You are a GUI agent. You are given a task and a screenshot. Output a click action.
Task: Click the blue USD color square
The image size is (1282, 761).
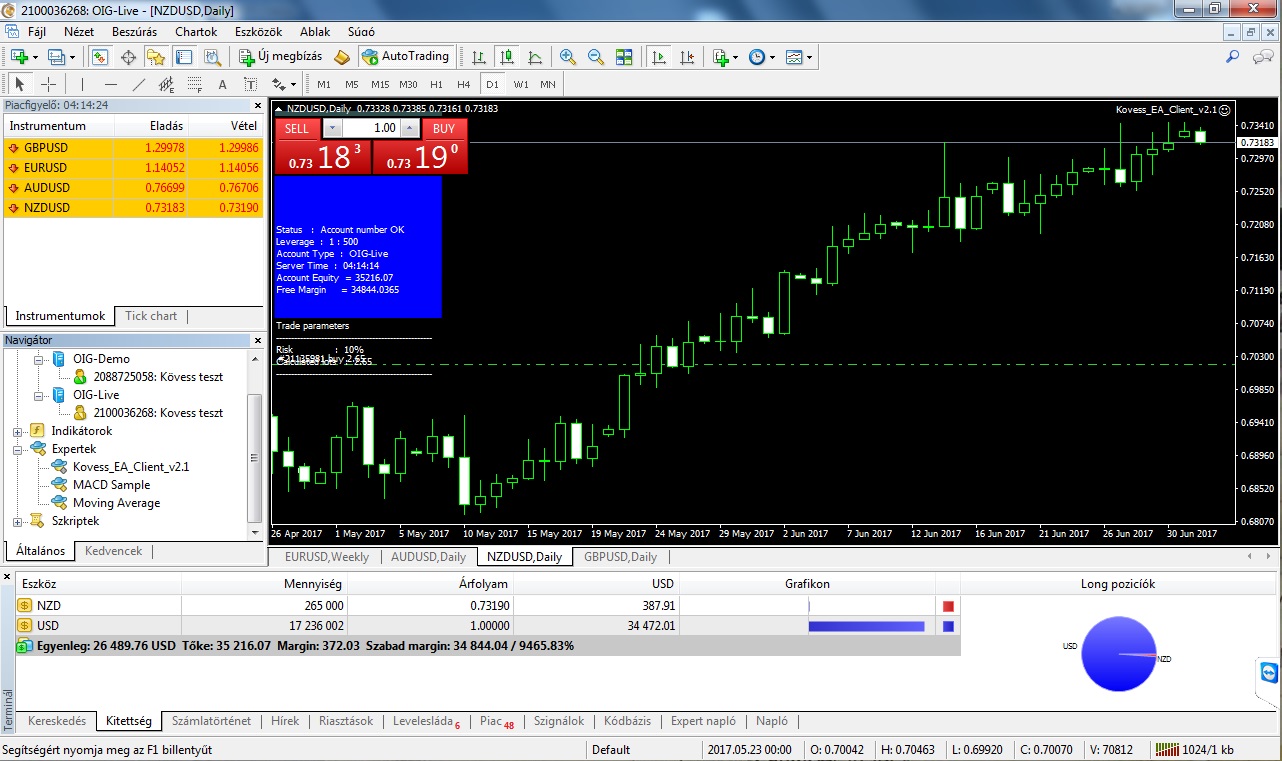(948, 626)
